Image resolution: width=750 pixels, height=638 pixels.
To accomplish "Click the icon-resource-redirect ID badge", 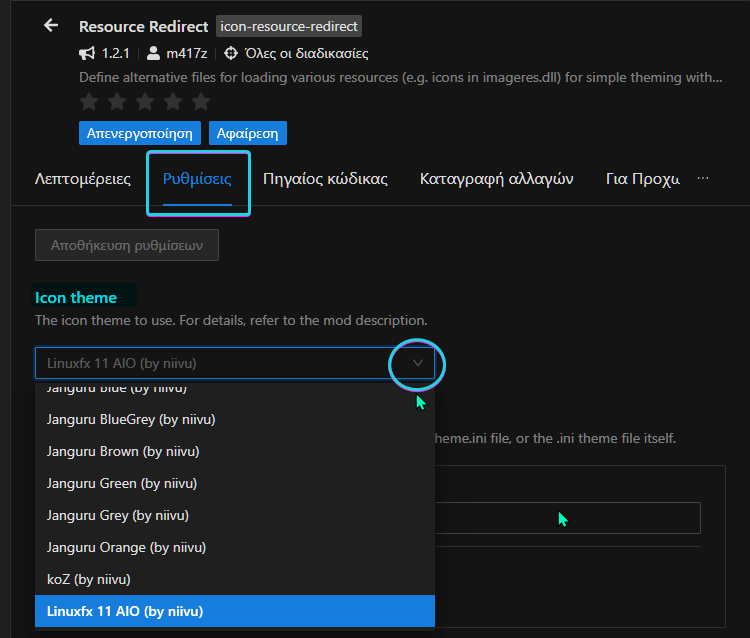I will point(289,26).
